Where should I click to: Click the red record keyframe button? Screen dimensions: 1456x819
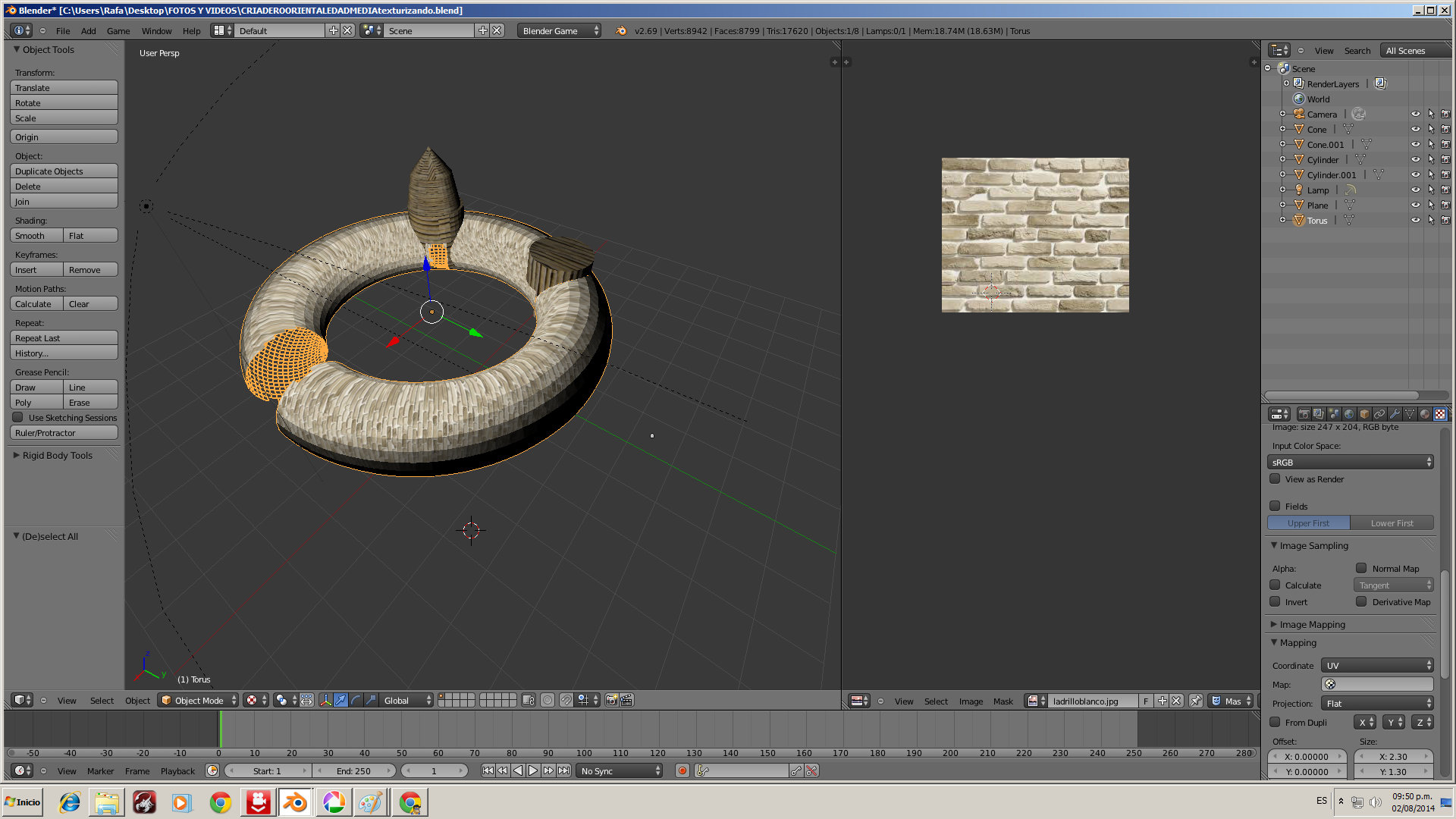[x=682, y=771]
